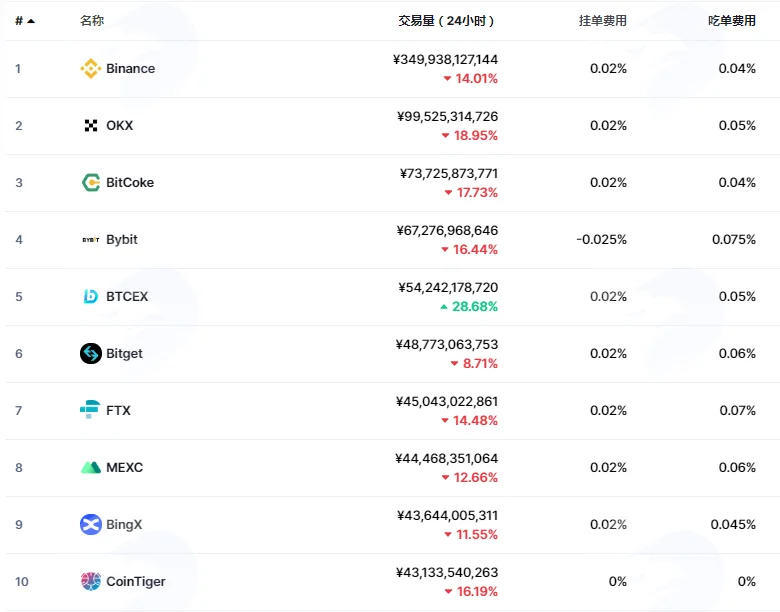Screen dimensions: 780x612
Task: Click the BitCoke logo icon
Action: tap(91, 183)
